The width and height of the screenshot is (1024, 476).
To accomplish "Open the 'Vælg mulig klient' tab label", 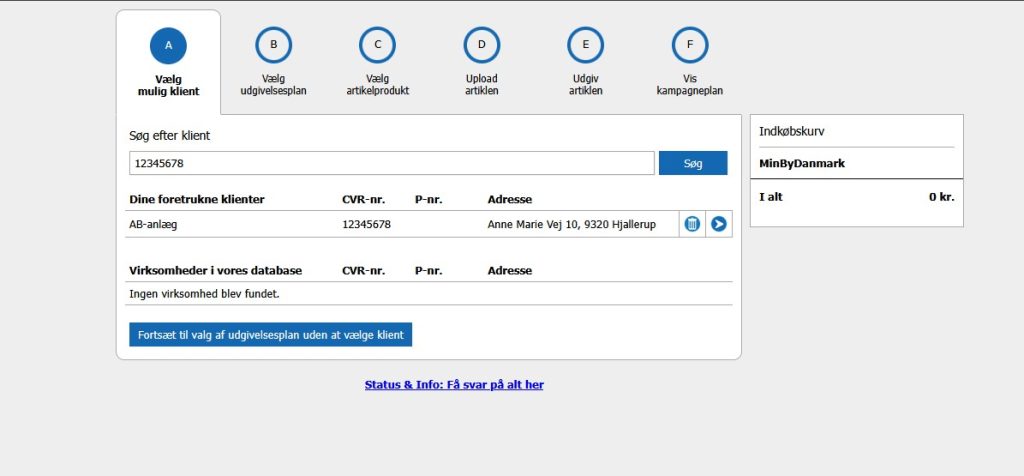I will coord(168,85).
